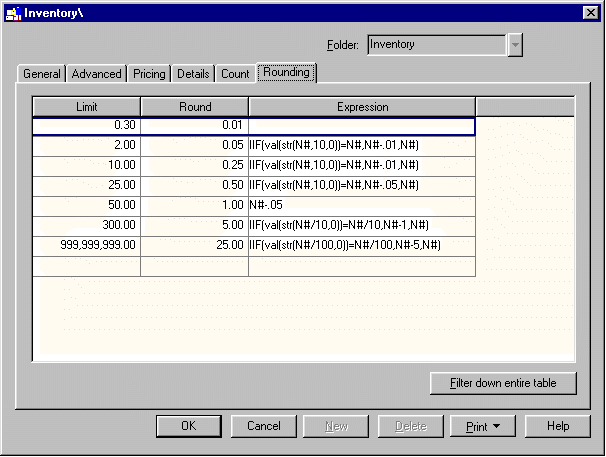Image resolution: width=606 pixels, height=457 pixels.
Task: Open Help for this dialog
Action: pos(558,426)
